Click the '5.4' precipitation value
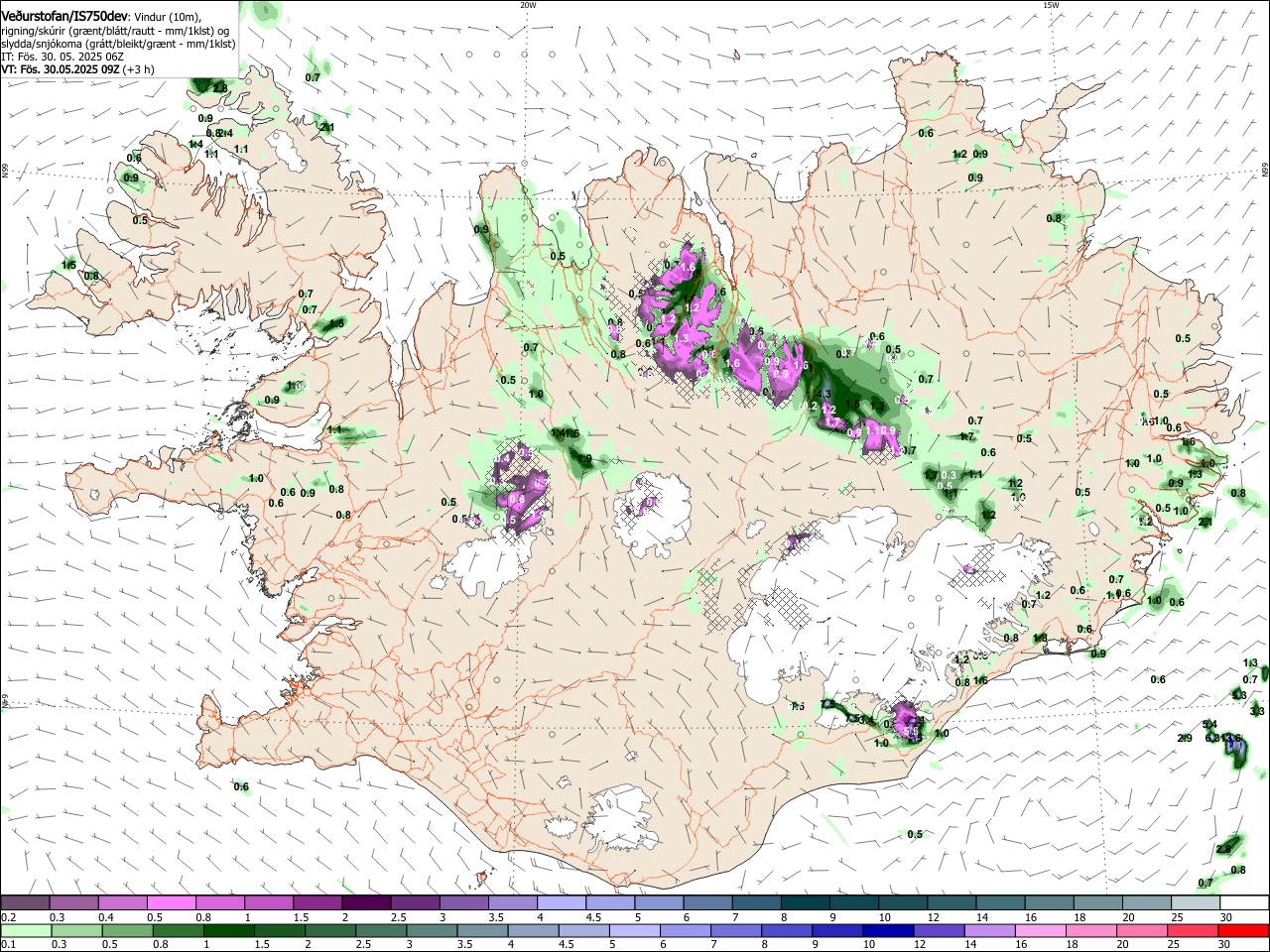This screenshot has width=1270, height=952. [1209, 724]
